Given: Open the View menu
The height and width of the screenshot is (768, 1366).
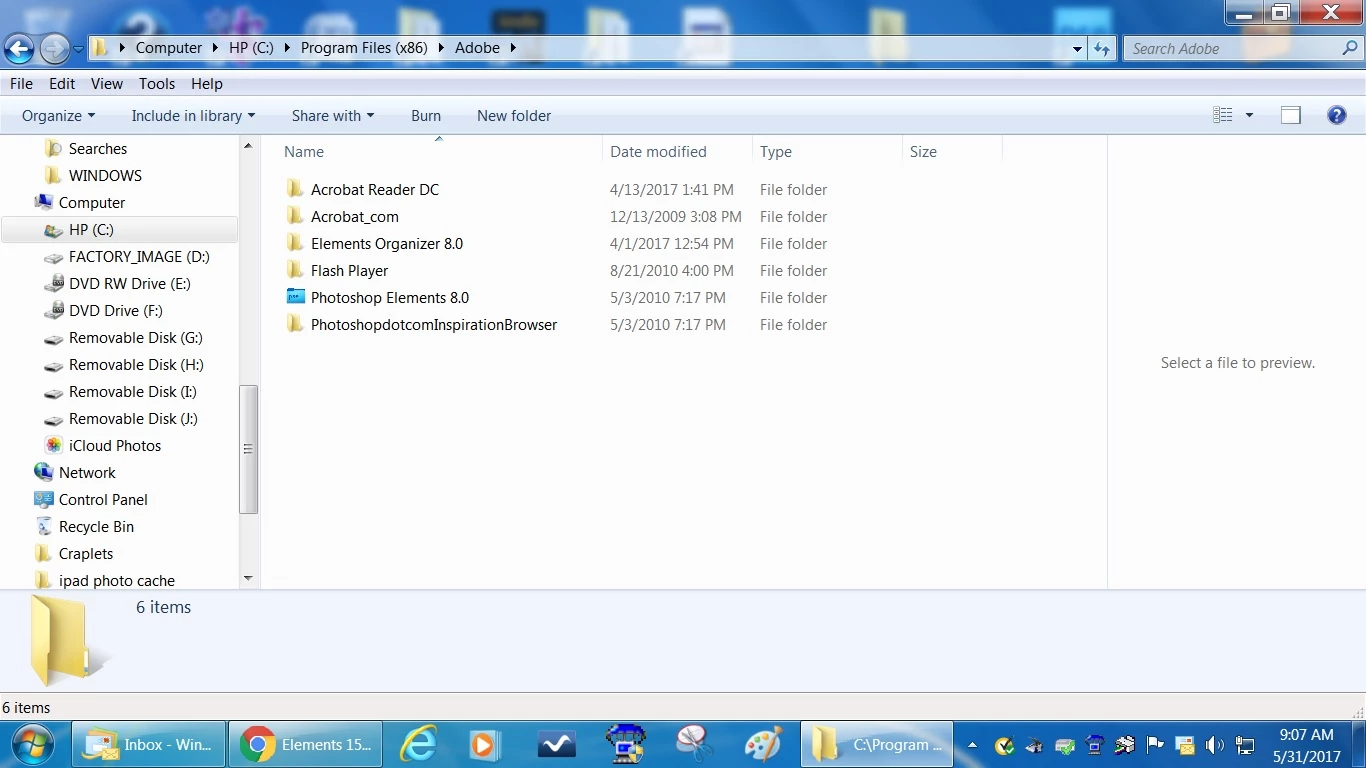Looking at the screenshot, I should (107, 84).
